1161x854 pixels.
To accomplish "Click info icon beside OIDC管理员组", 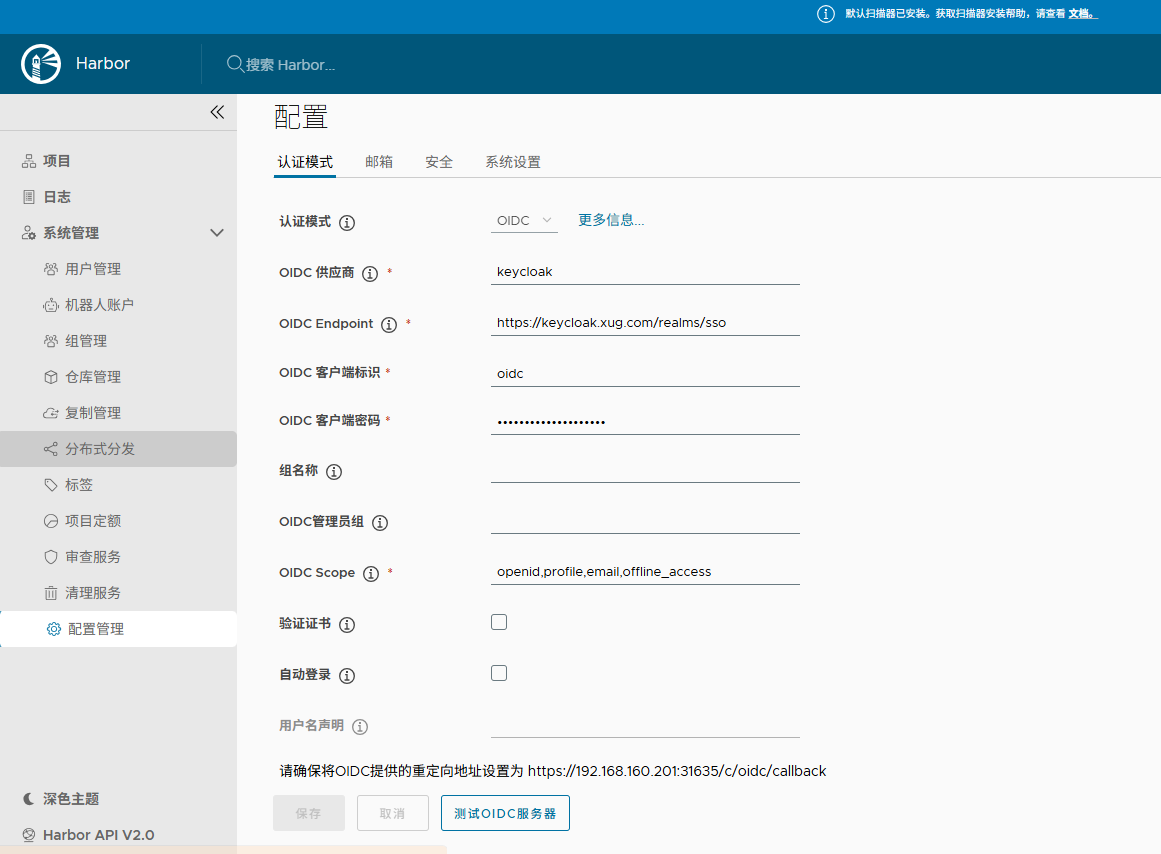I will click(x=380, y=523).
